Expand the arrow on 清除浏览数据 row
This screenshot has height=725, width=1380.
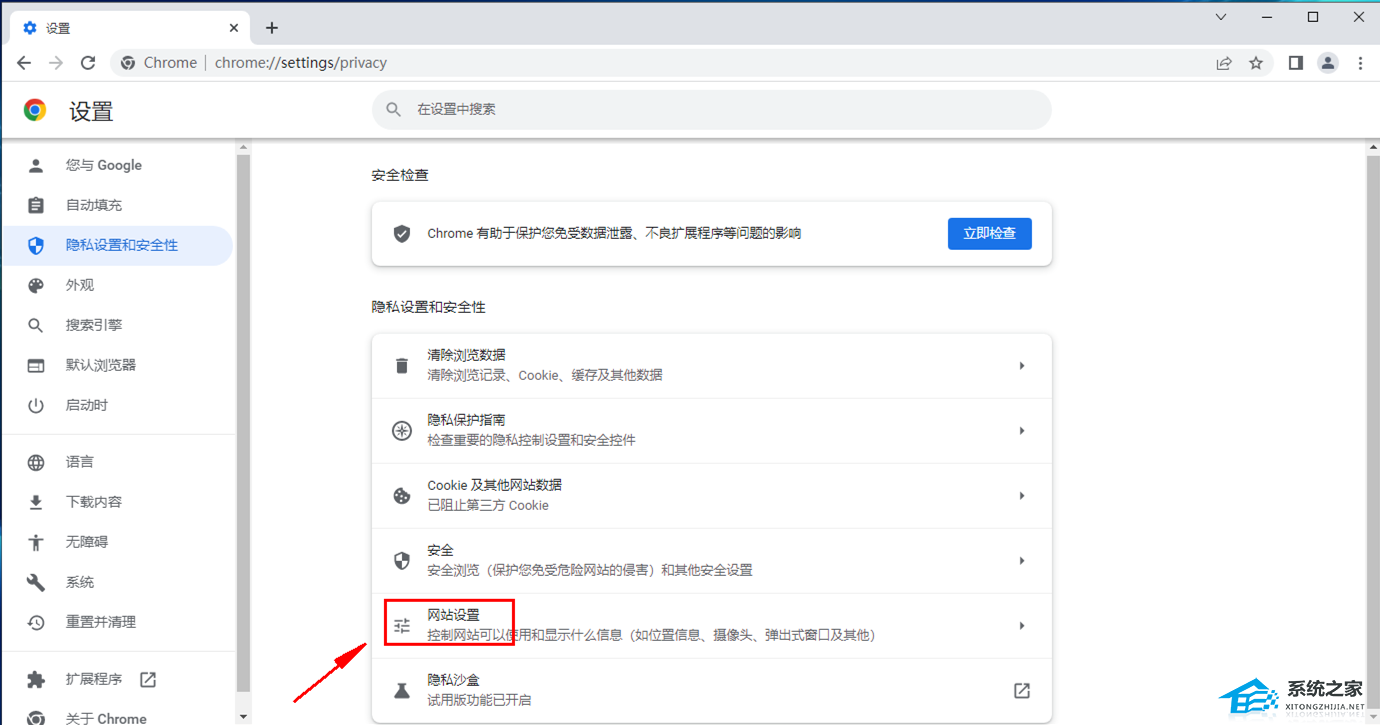1022,366
